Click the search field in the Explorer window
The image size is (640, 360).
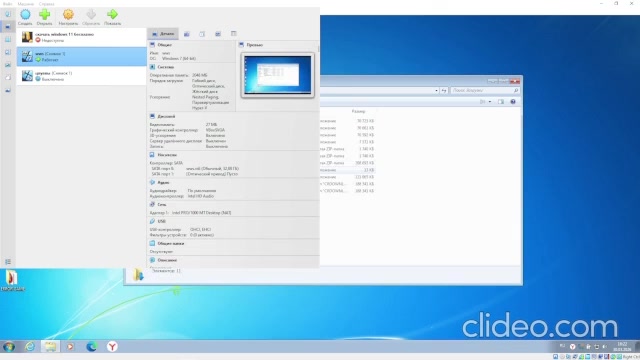[x=485, y=90]
